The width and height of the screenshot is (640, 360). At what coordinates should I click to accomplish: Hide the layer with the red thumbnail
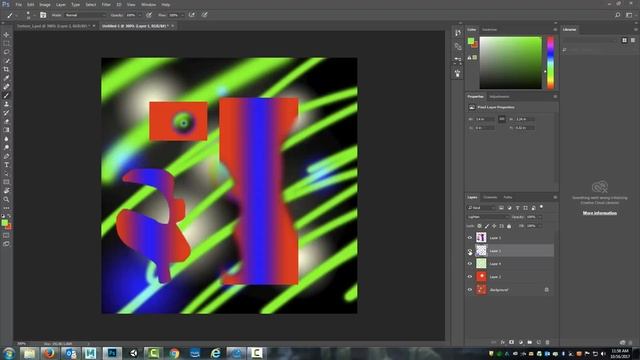(x=469, y=277)
